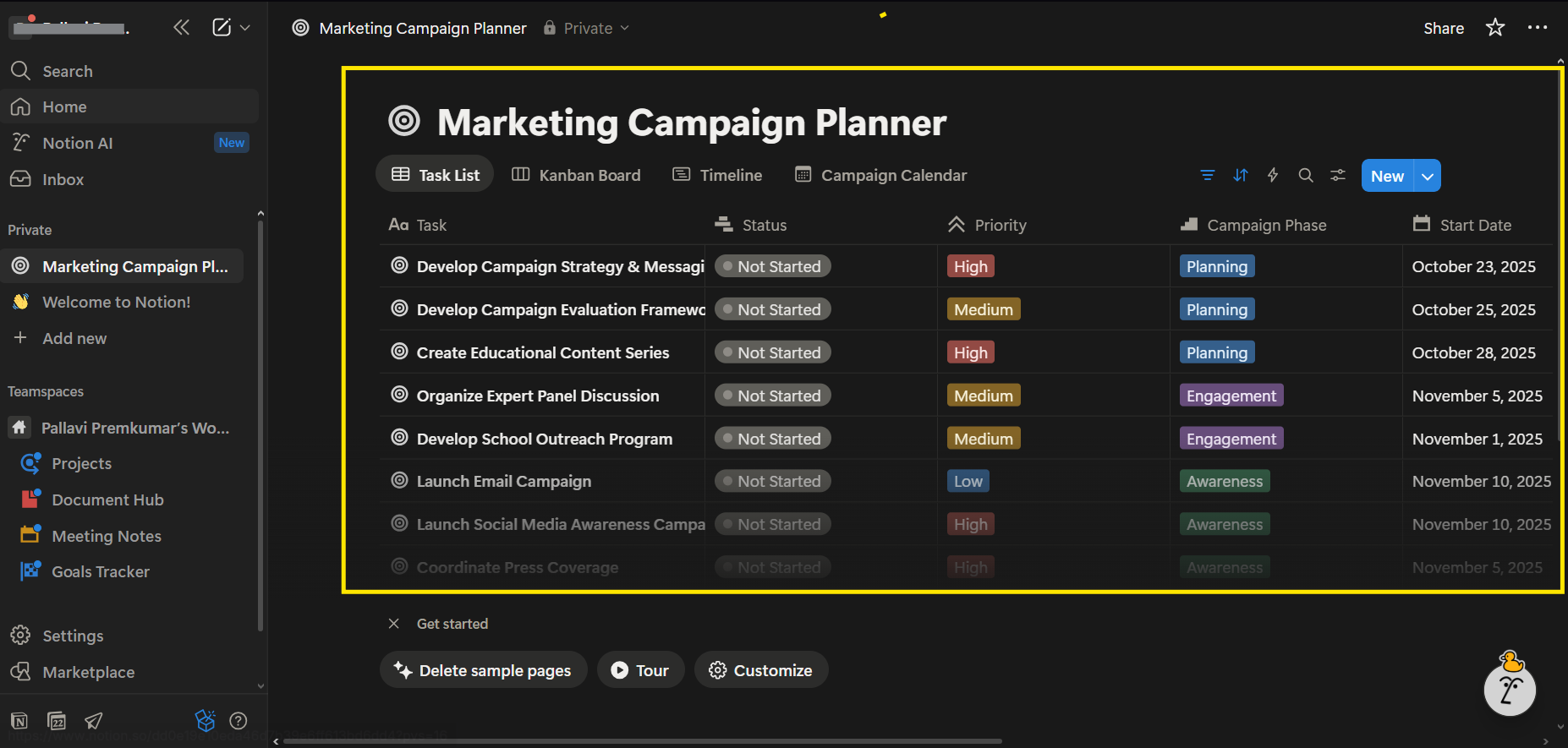1568x748 pixels.
Task: Open three-dot page options menu
Action: [1537, 28]
